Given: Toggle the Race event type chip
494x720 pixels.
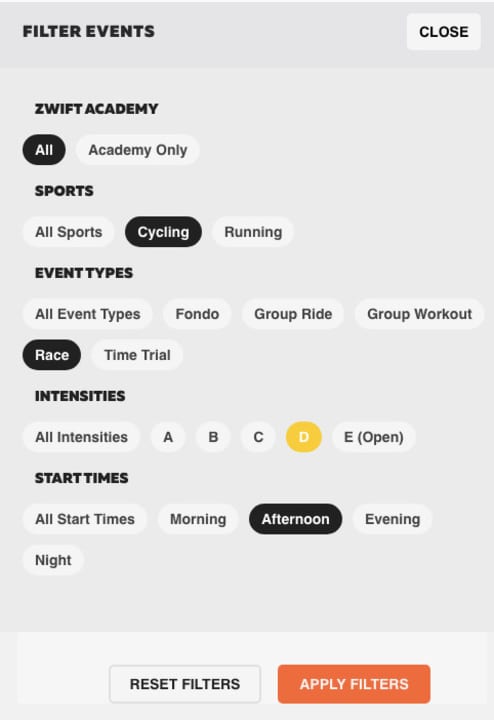Looking at the screenshot, I should [52, 355].
